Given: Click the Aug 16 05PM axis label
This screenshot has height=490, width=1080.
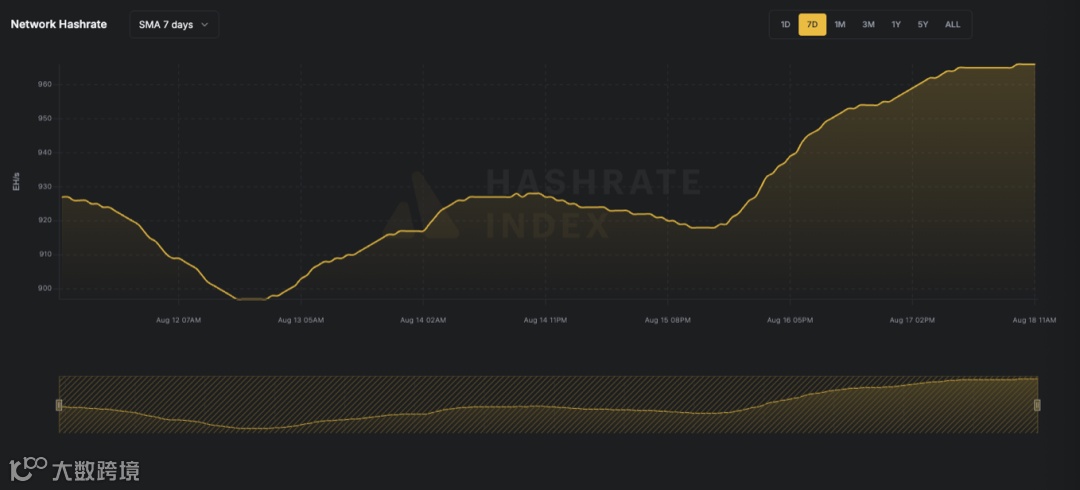Looking at the screenshot, I should point(789,320).
